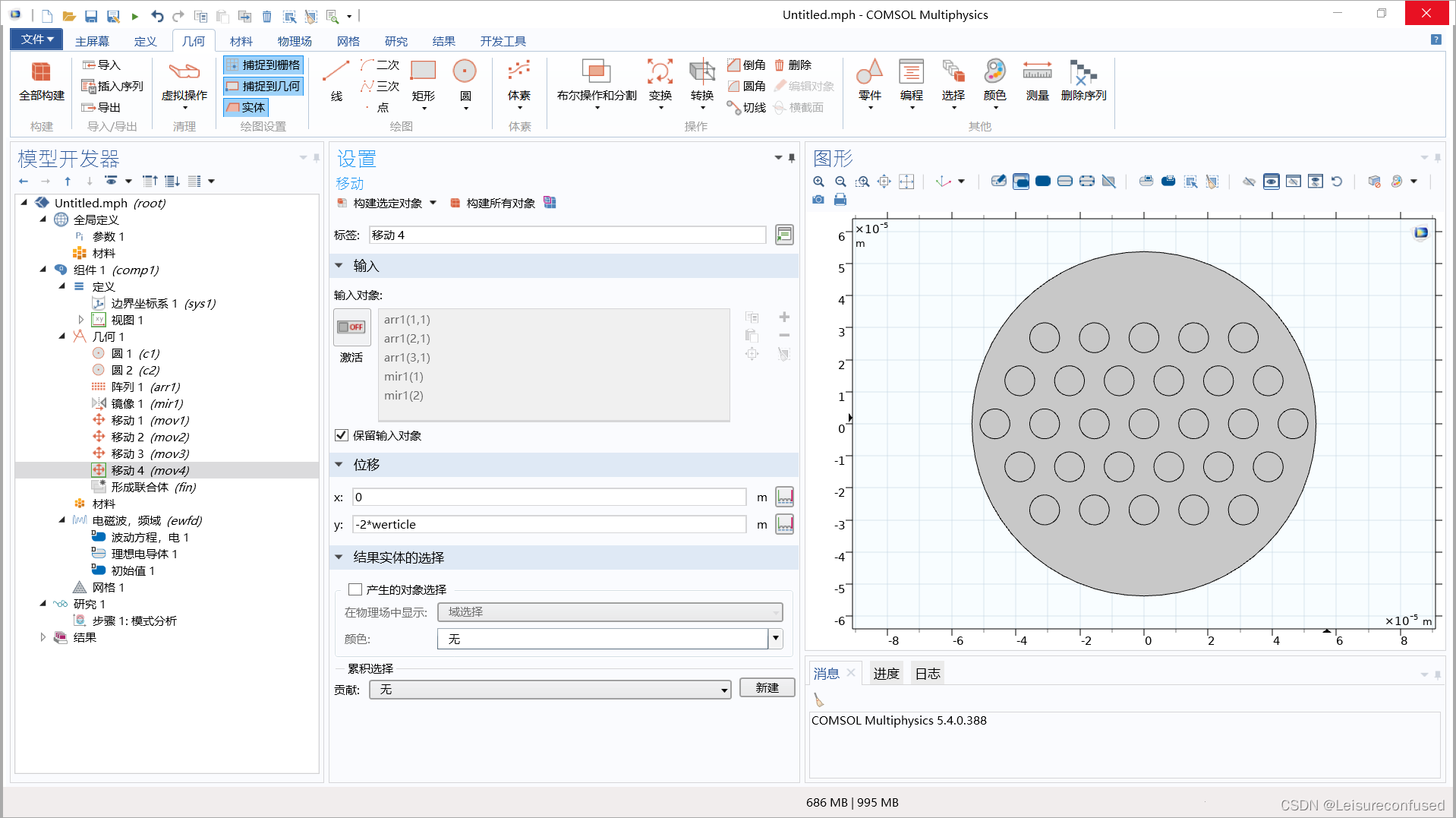Collapse the 输入 section
This screenshot has height=818, width=1456.
pyautogui.click(x=339, y=266)
